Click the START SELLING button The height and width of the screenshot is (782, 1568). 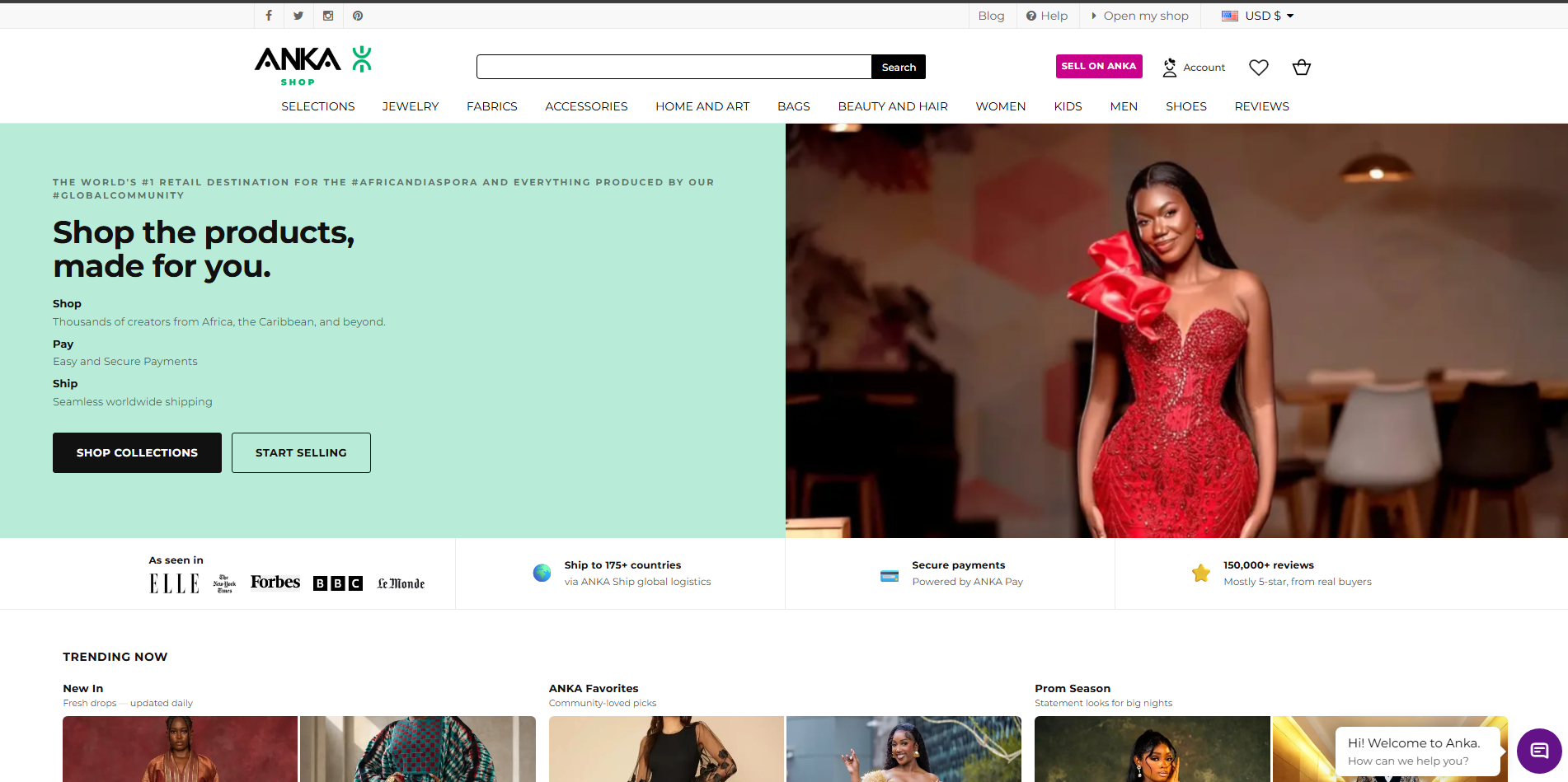pos(301,452)
